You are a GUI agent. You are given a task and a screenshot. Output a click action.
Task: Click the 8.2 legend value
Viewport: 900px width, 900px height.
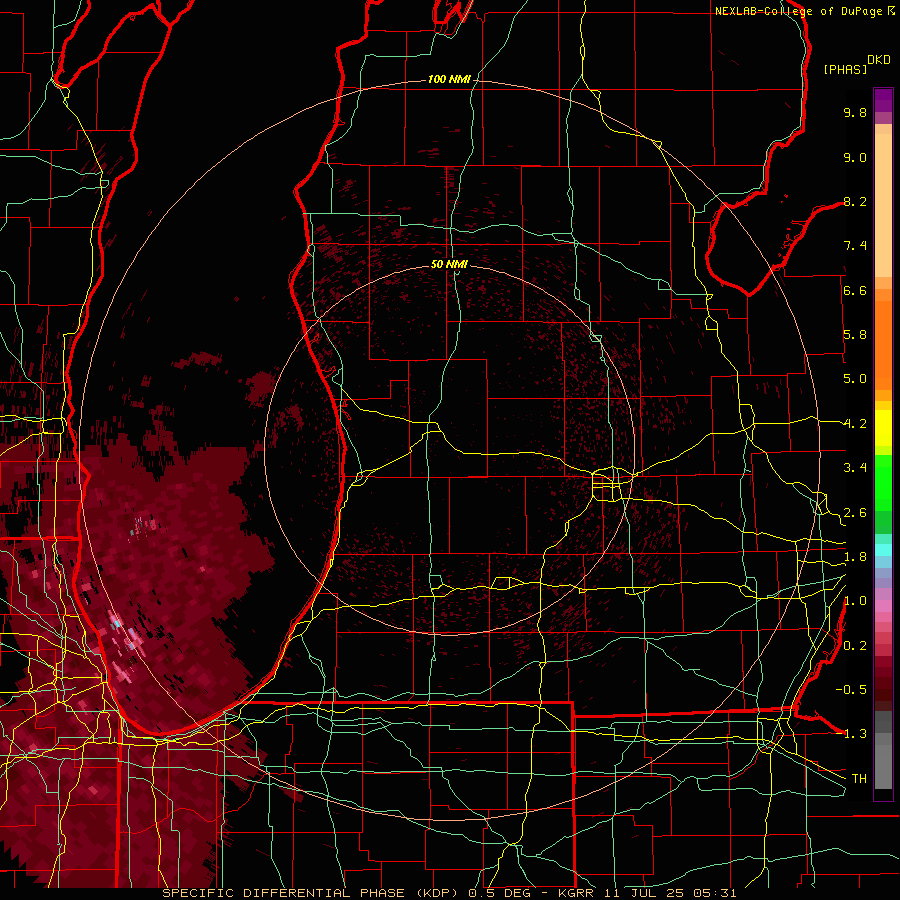855,201
